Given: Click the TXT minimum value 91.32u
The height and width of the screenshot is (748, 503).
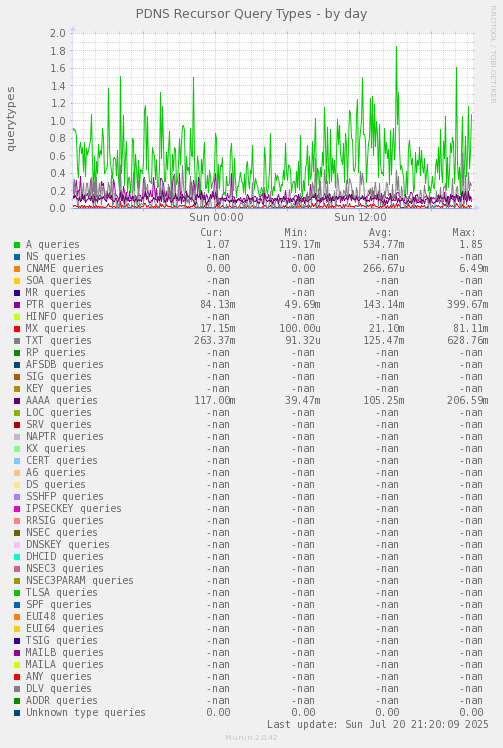Looking at the screenshot, I should (303, 341).
